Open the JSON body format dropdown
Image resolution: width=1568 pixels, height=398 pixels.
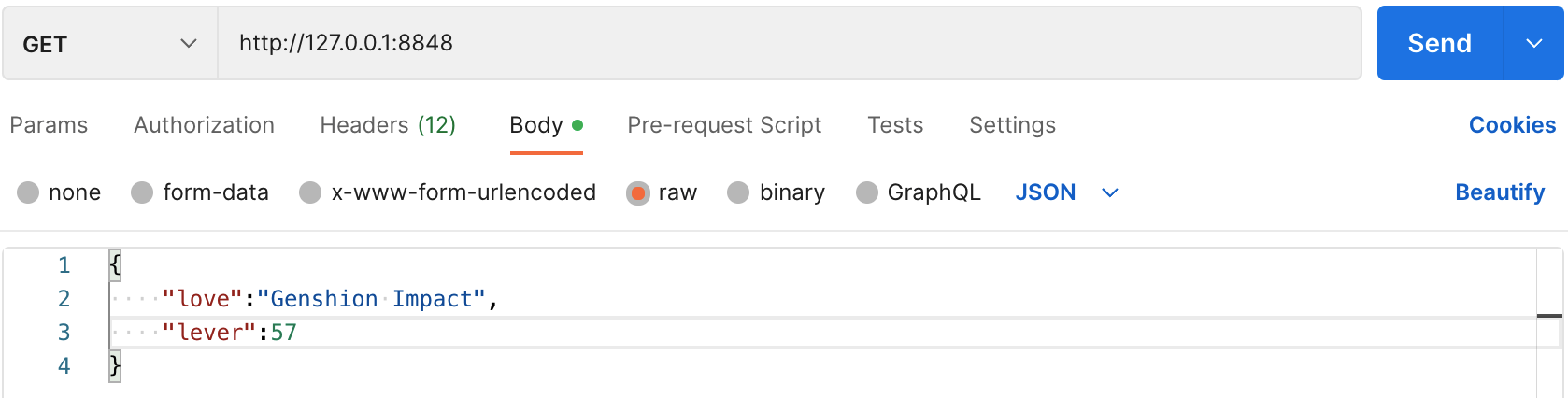(x=1067, y=192)
